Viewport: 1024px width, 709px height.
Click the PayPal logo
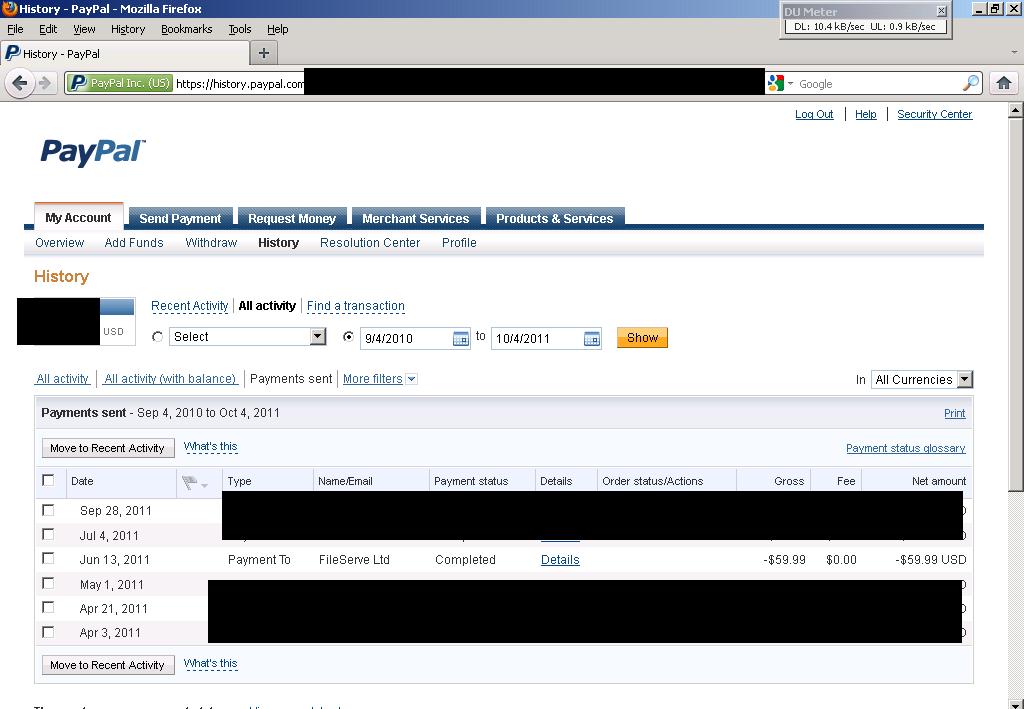[93, 152]
